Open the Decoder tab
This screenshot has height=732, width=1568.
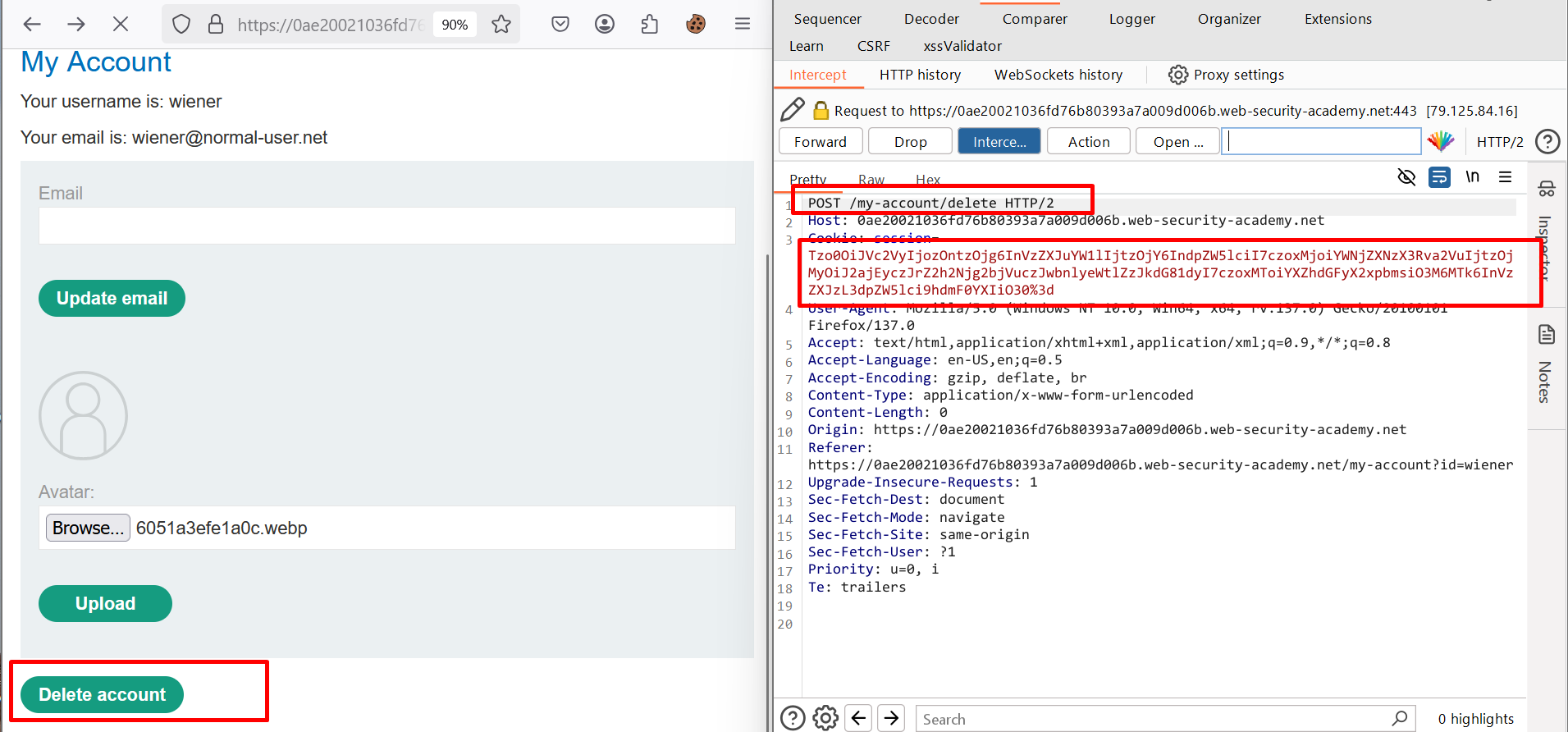click(931, 19)
